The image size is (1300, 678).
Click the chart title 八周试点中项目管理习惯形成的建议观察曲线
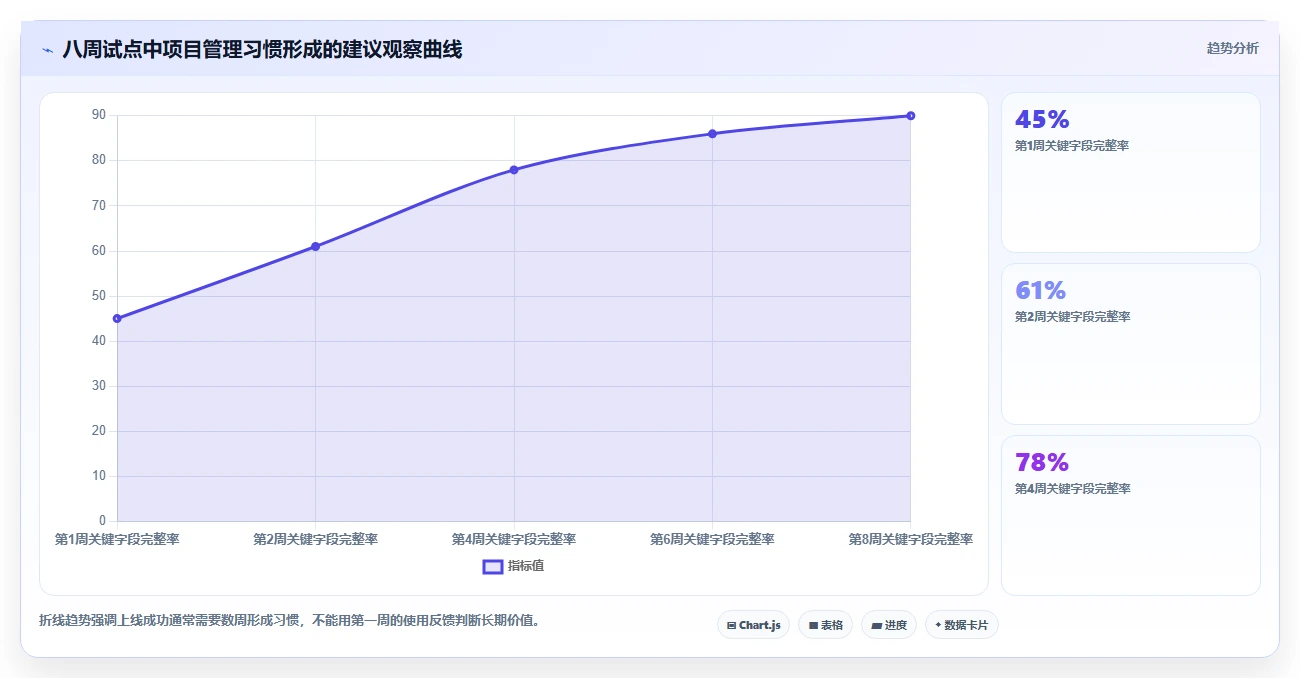(x=262, y=49)
